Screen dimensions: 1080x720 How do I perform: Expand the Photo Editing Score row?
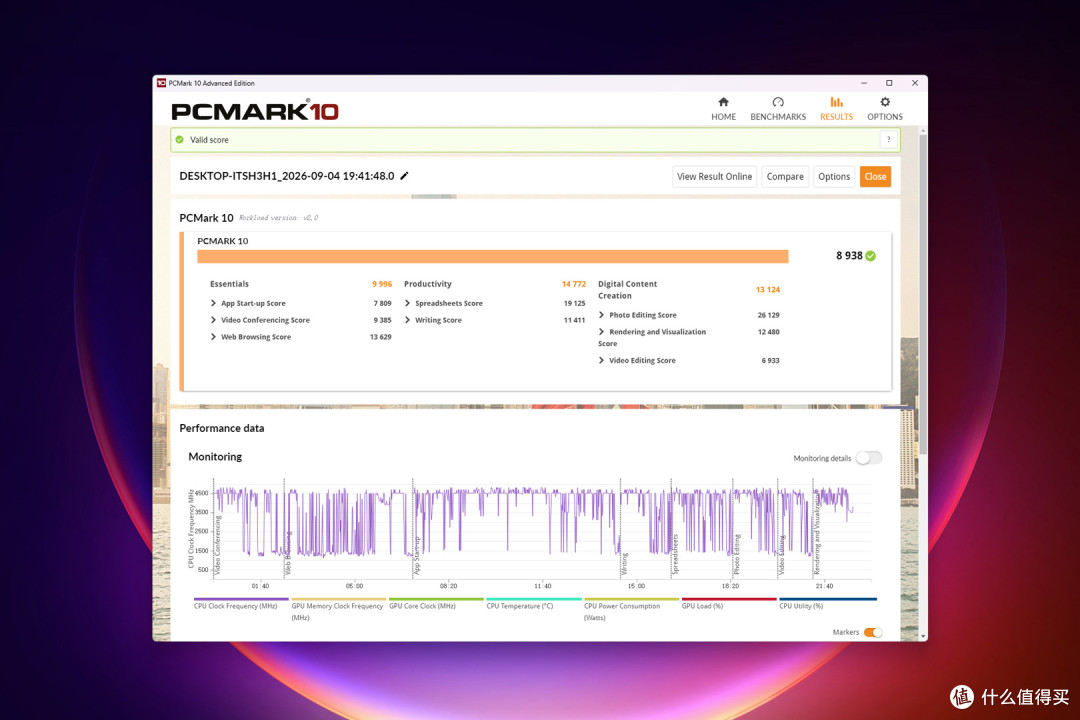pos(601,315)
